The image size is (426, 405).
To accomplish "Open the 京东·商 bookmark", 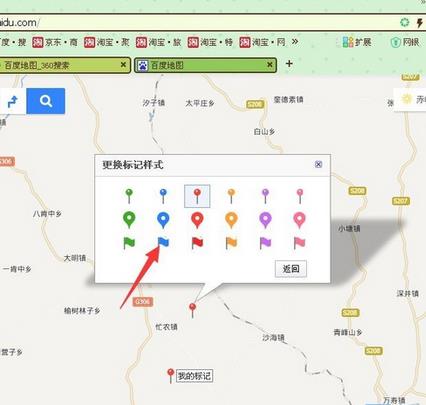I will click(55, 42).
